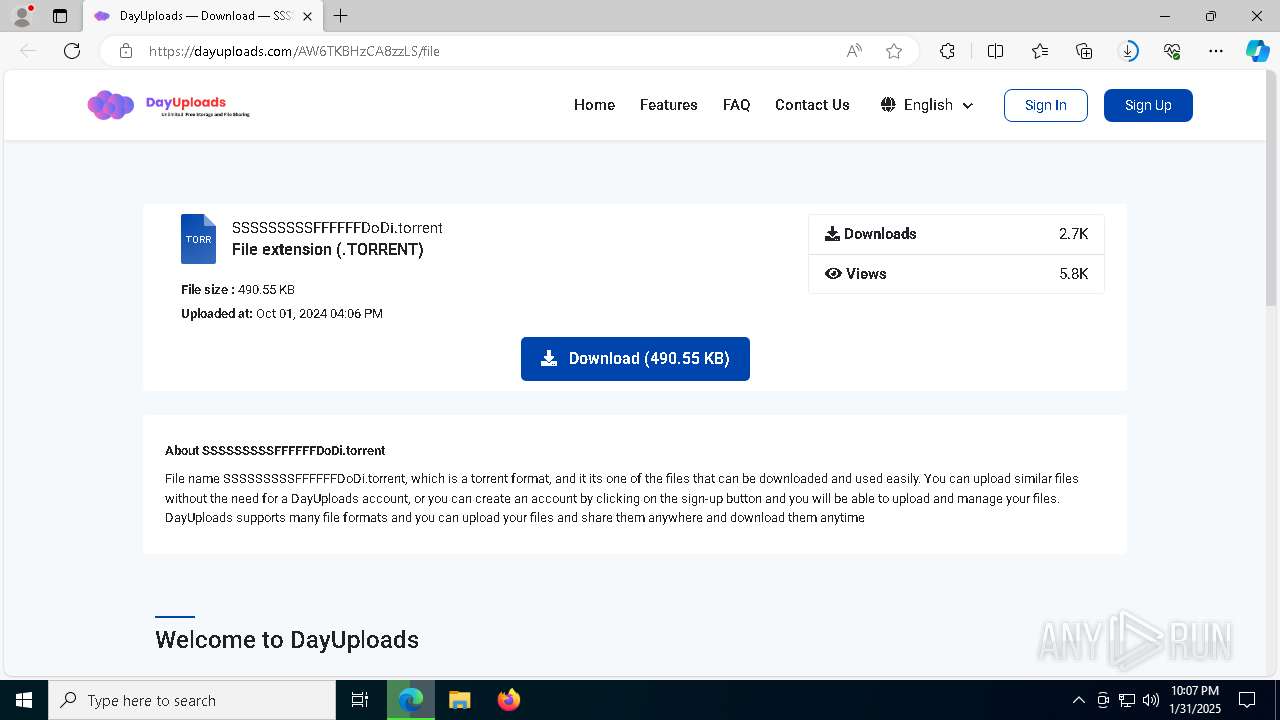This screenshot has height=720, width=1280.
Task: Open a new browser tab
Action: [341, 16]
